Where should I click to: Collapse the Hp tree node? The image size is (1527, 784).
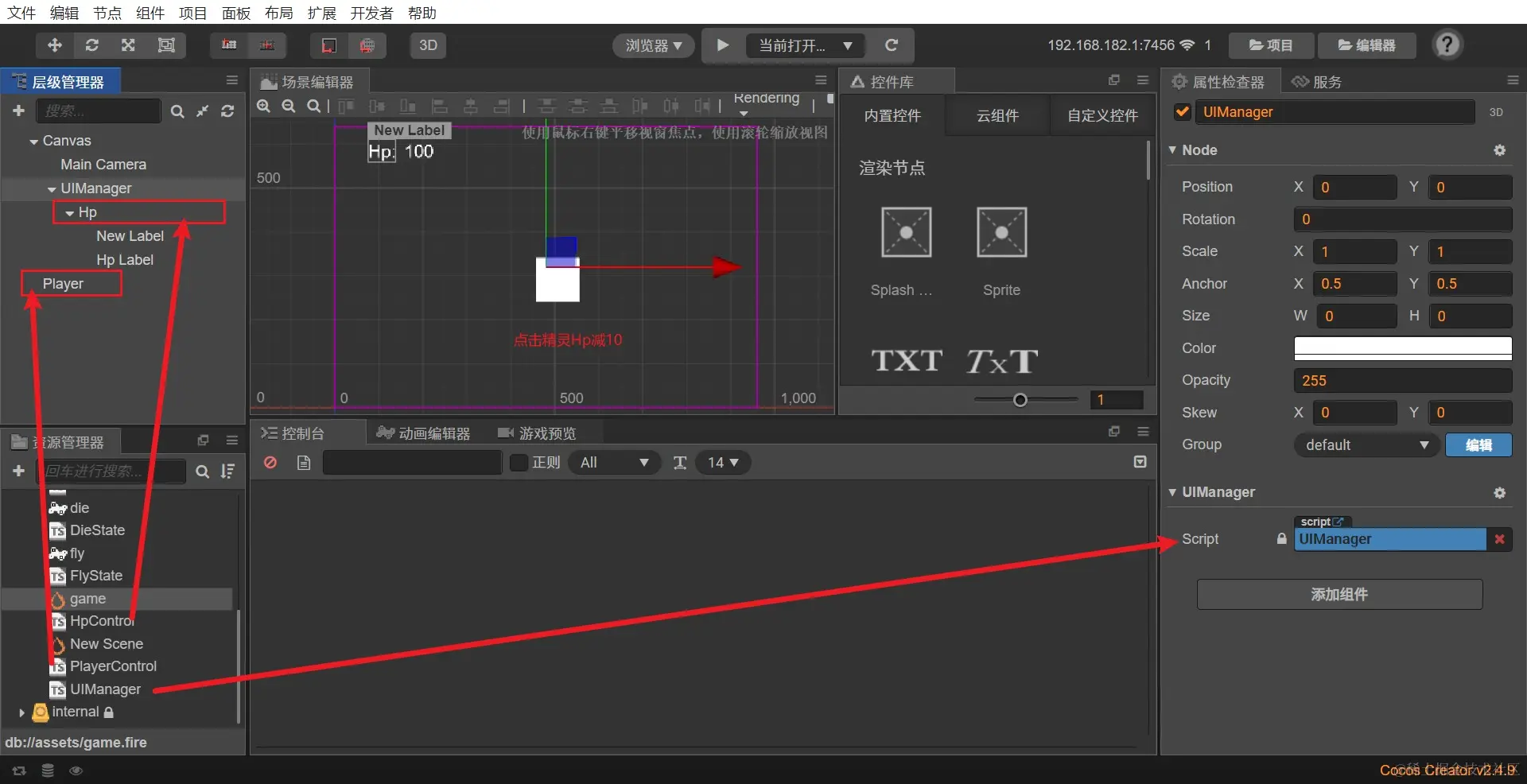70,213
